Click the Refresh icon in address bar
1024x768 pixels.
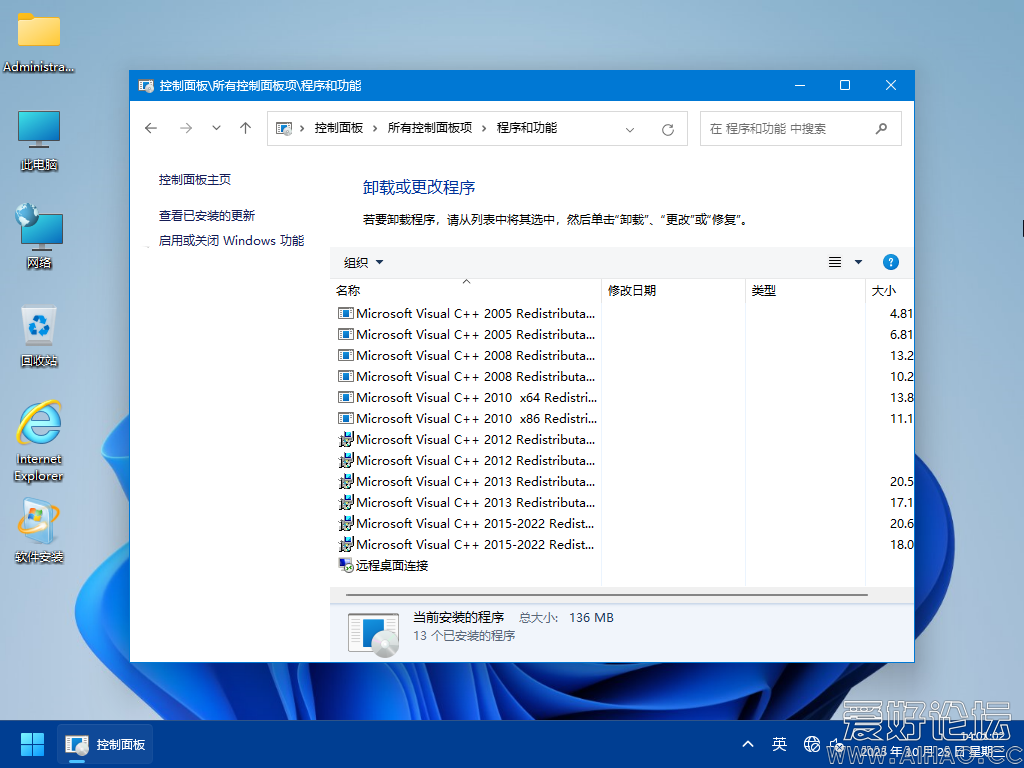[x=667, y=128]
